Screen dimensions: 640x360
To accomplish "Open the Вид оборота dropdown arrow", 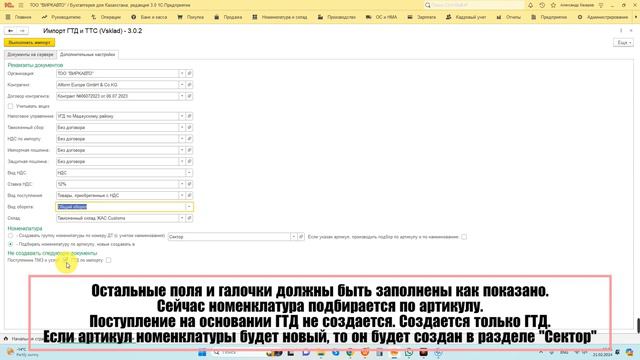I will tap(189, 207).
